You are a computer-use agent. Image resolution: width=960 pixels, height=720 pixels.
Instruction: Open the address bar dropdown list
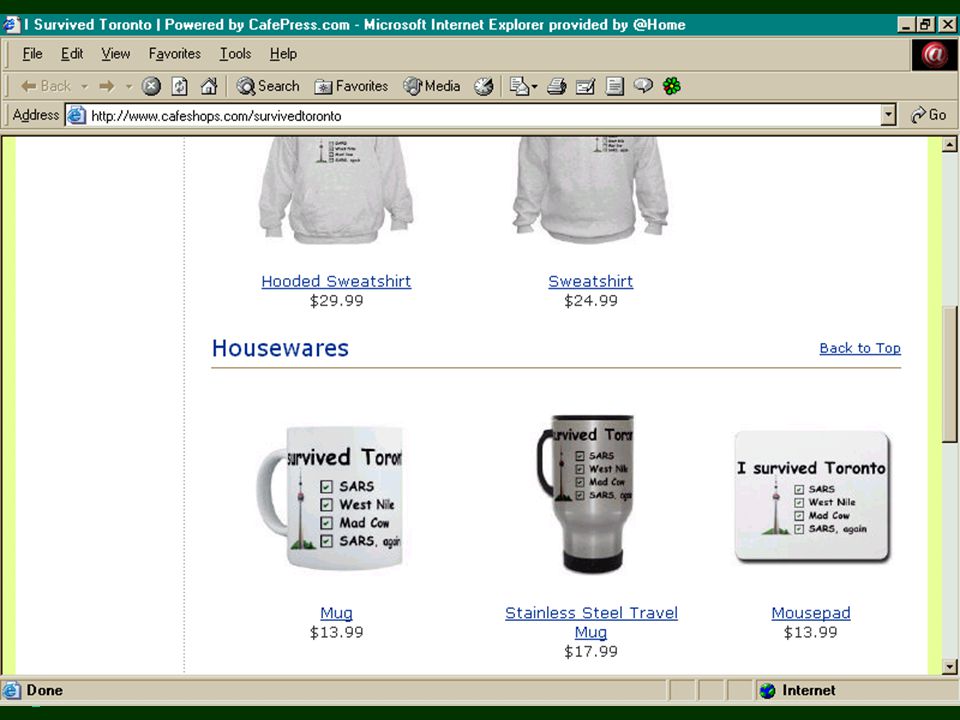click(x=888, y=115)
